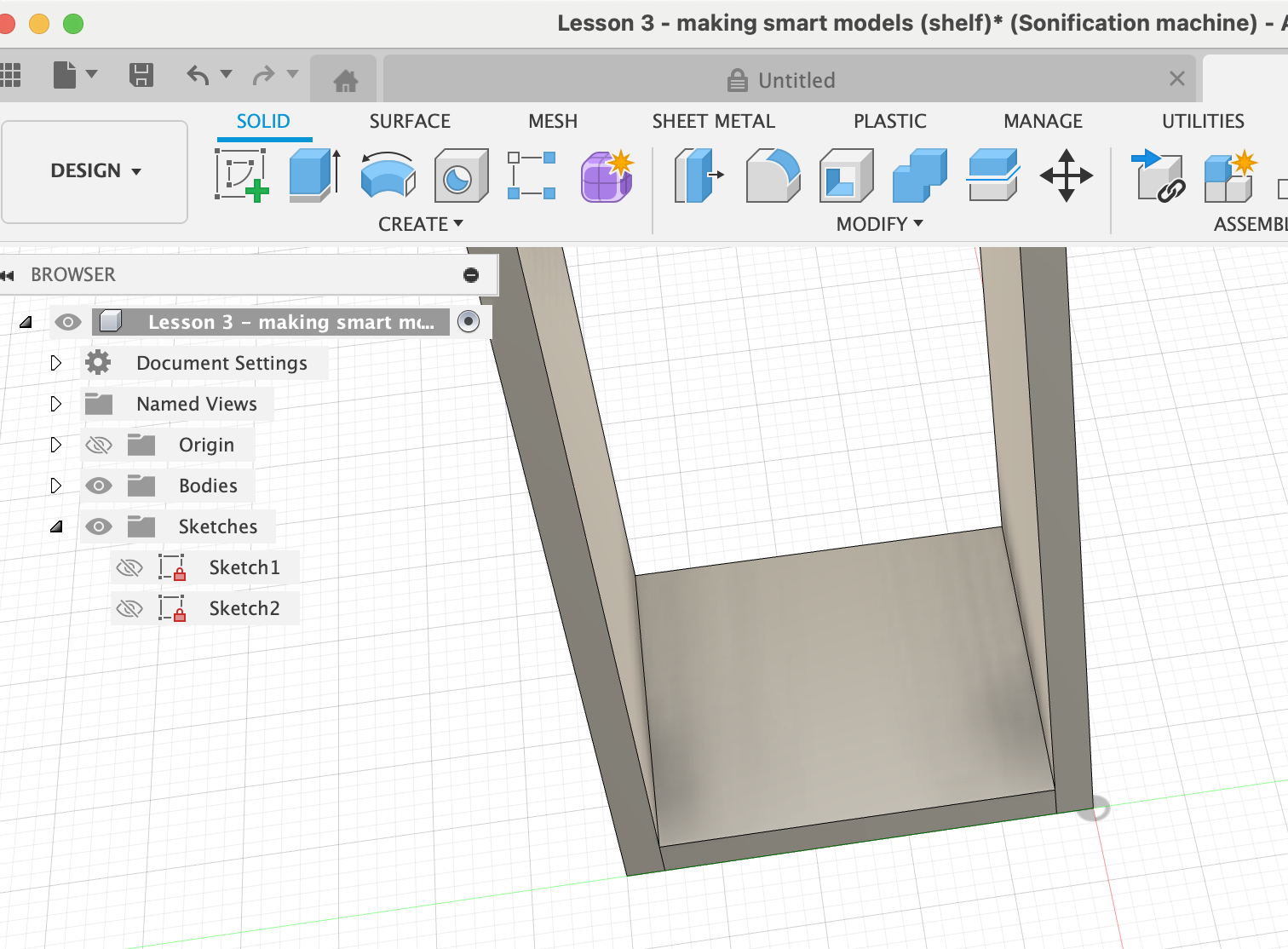Click the Press Pull tool
The height and width of the screenshot is (949, 1288).
[699, 175]
